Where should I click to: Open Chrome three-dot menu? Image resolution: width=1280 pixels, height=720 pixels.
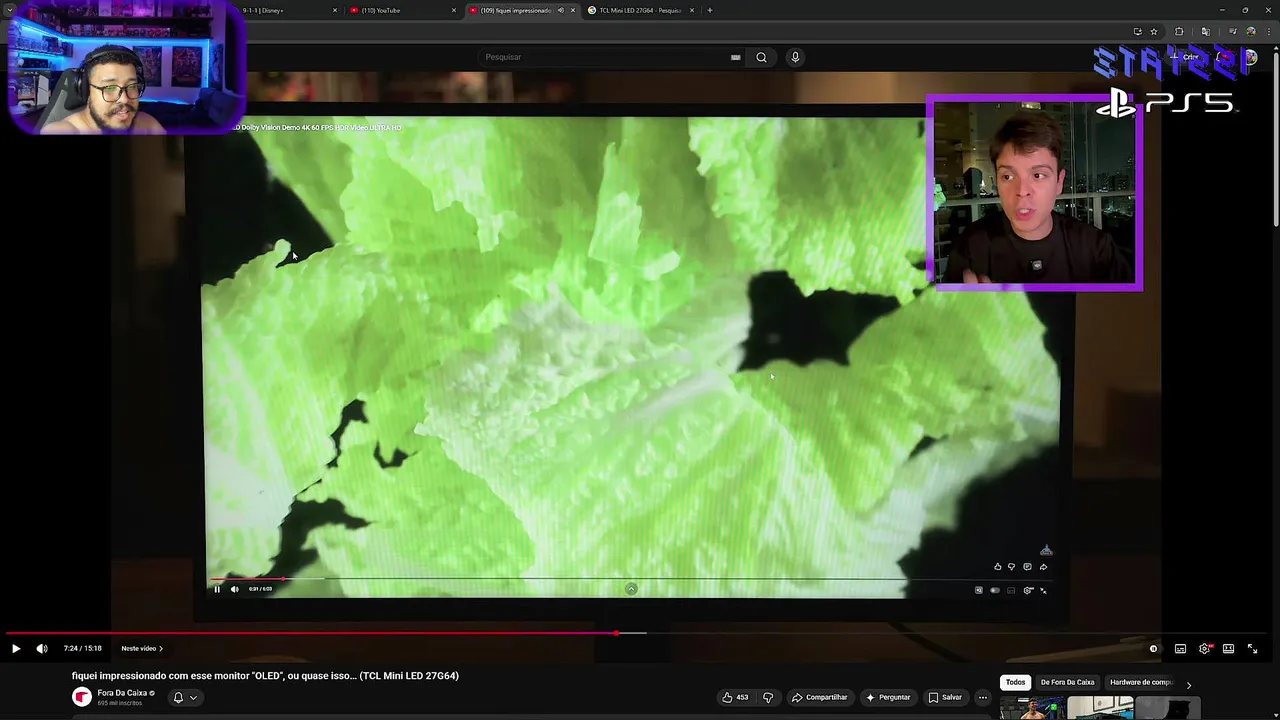click(1268, 31)
